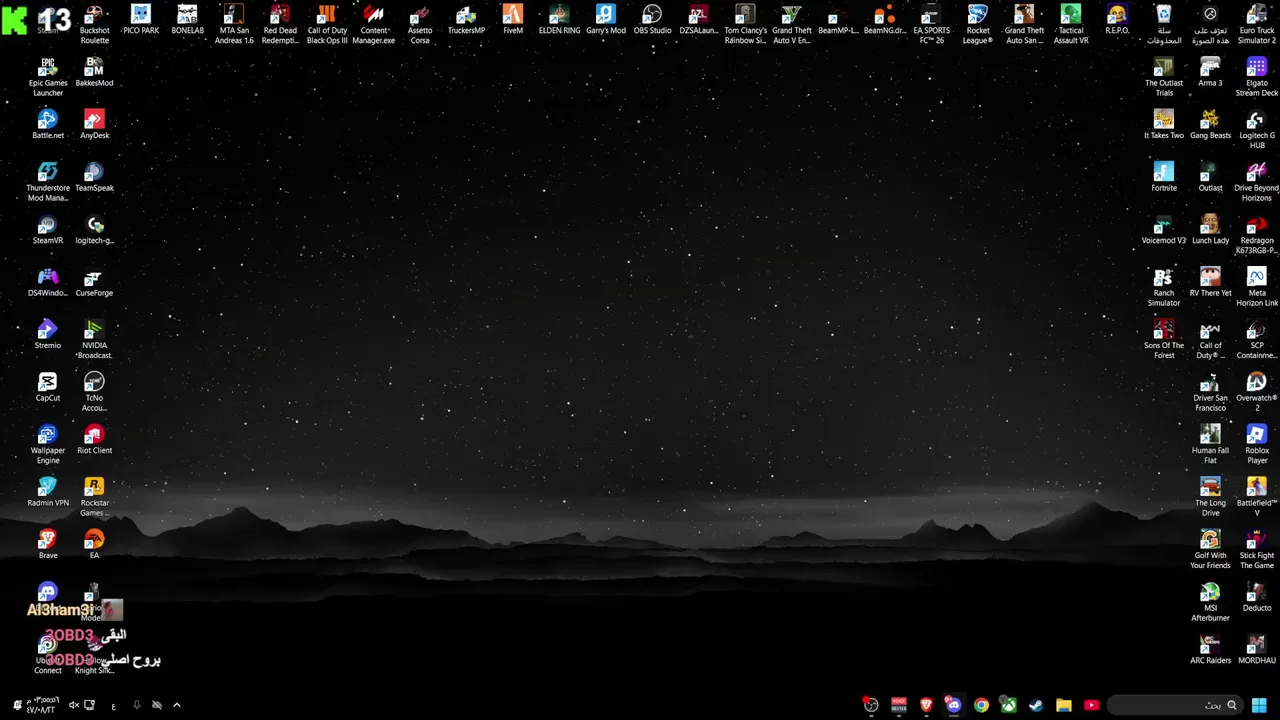Click the taskbar search box
Screen dimensions: 1280x720
1174,705
